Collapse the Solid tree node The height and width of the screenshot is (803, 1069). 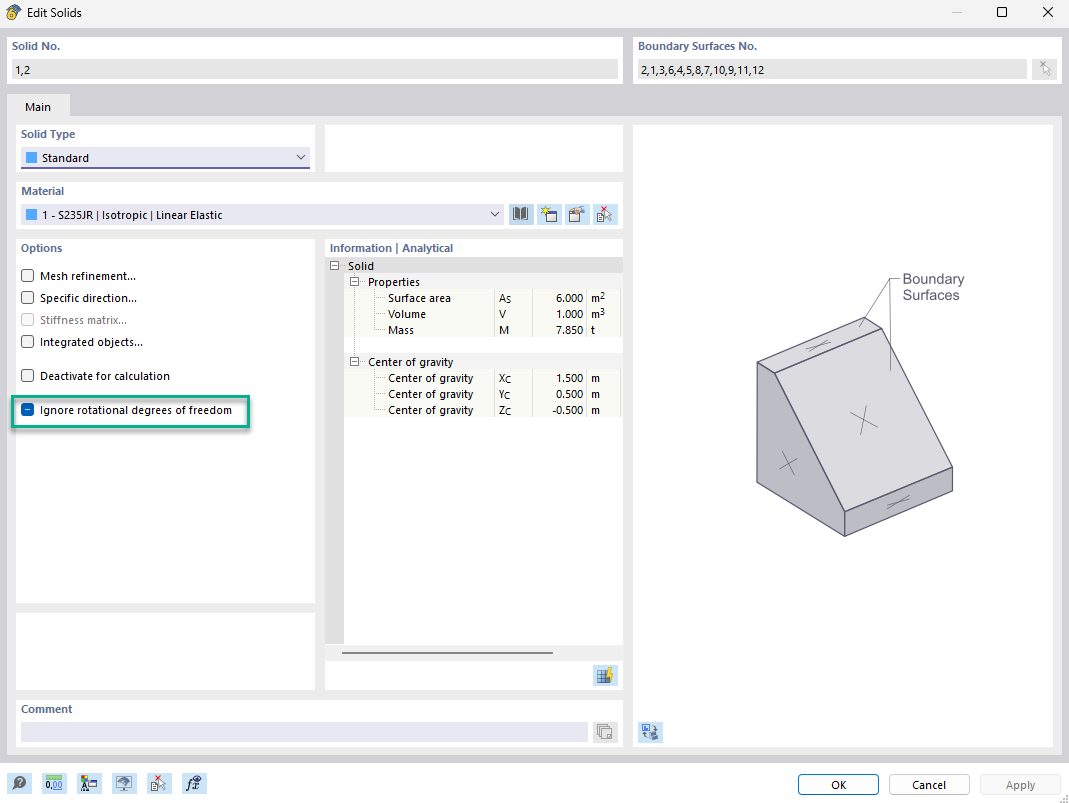pos(335,266)
